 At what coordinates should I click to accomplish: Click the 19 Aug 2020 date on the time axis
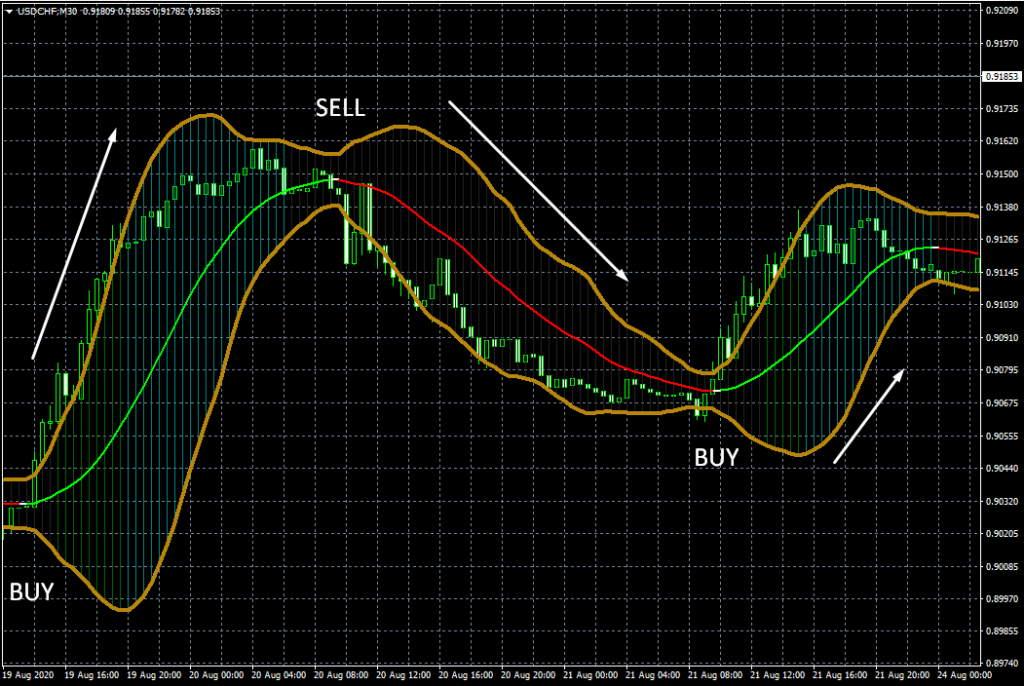(x=29, y=676)
